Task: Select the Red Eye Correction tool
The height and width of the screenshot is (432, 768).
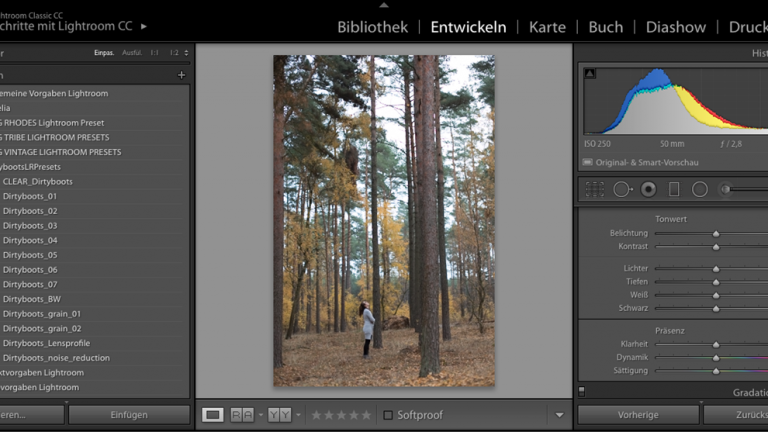Action: coord(648,189)
